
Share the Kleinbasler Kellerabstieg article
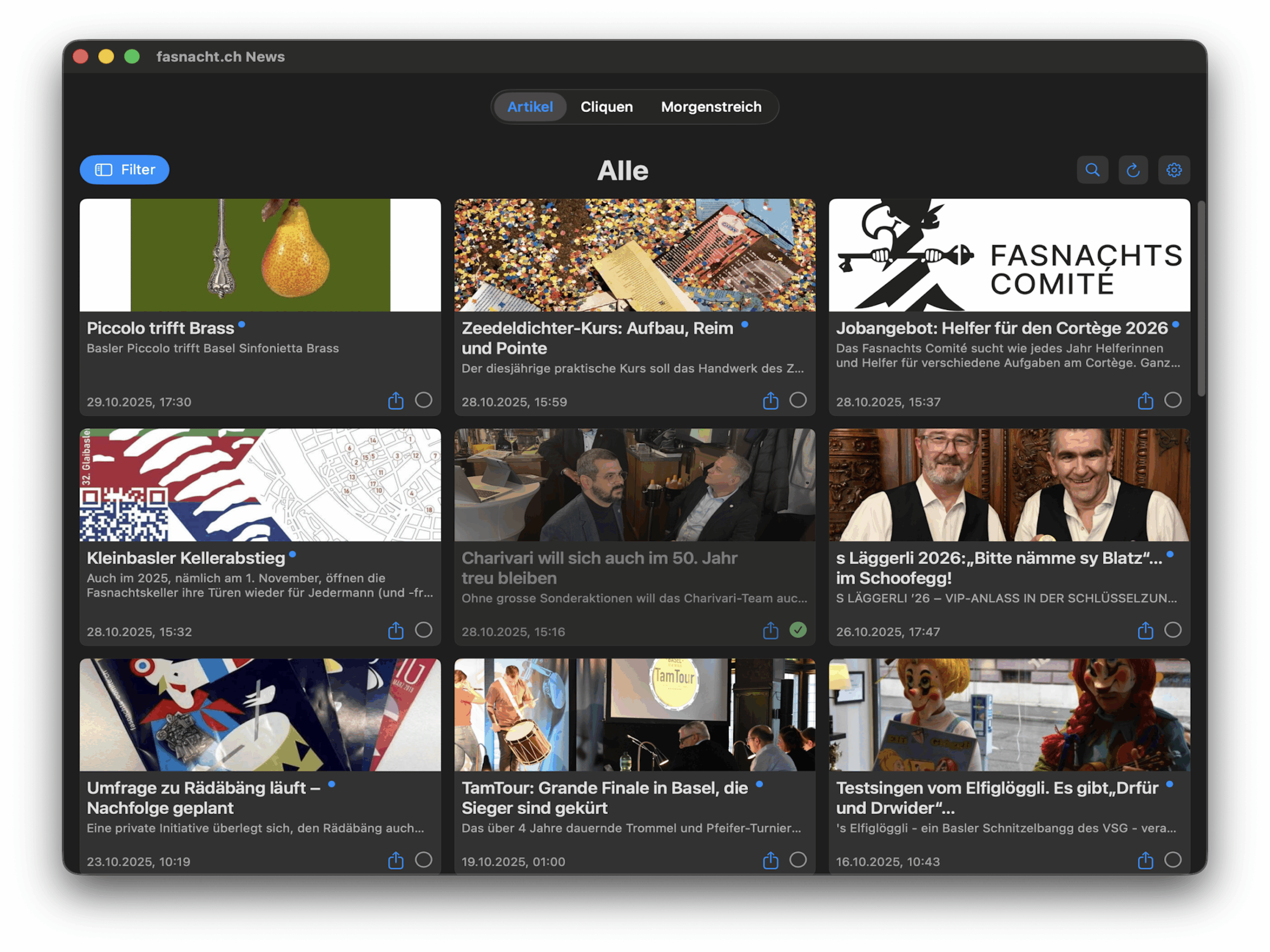click(395, 631)
